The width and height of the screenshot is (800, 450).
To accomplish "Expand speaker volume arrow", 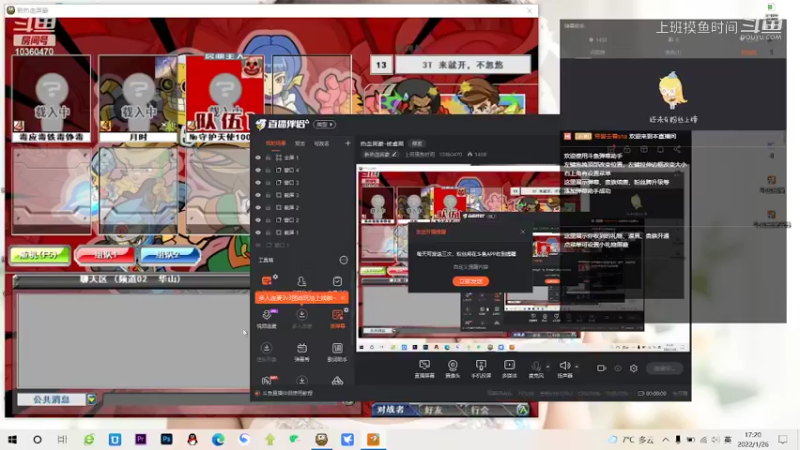I will pos(577,366).
